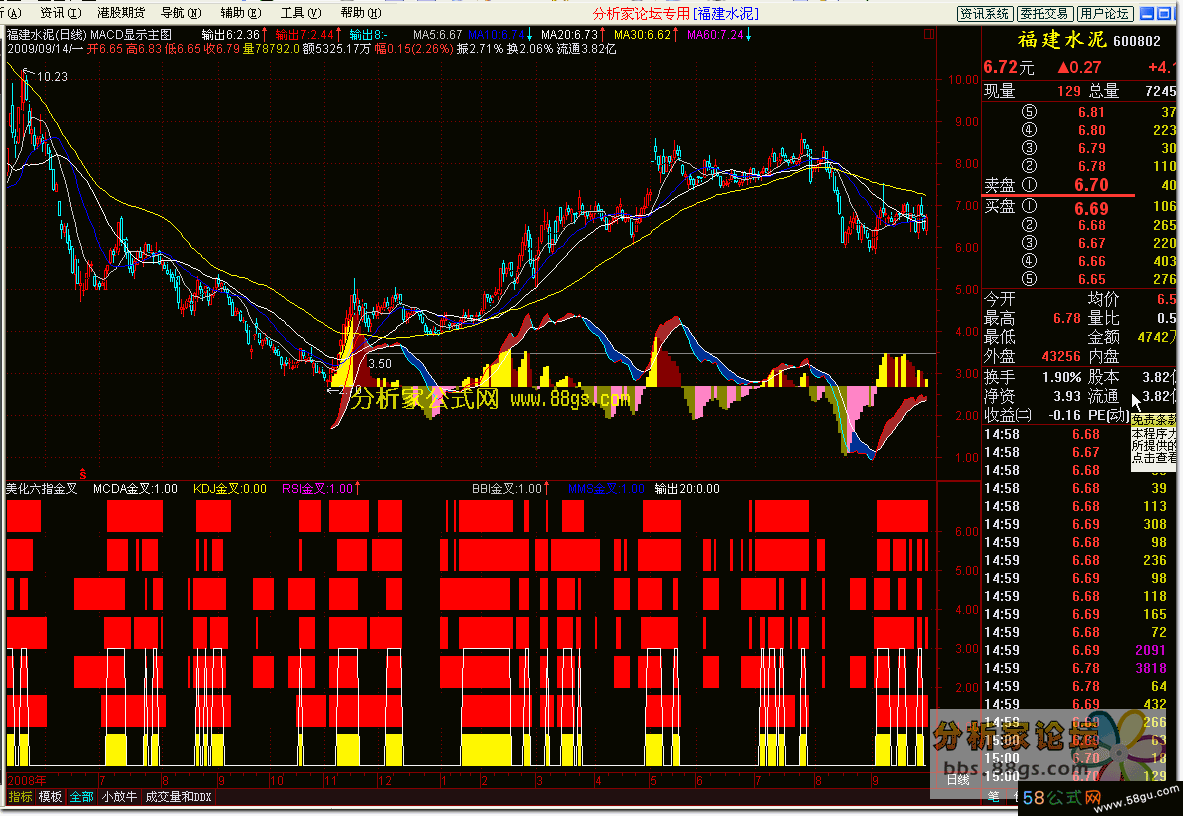Click the MA30:6.62 indicator label

coord(642,35)
